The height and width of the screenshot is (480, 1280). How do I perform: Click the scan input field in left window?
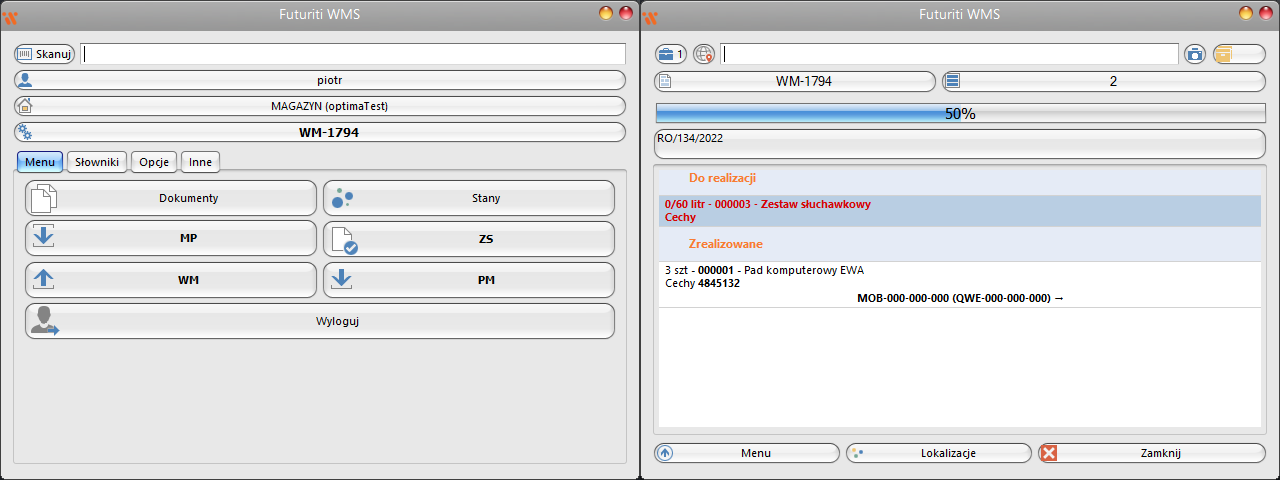352,54
